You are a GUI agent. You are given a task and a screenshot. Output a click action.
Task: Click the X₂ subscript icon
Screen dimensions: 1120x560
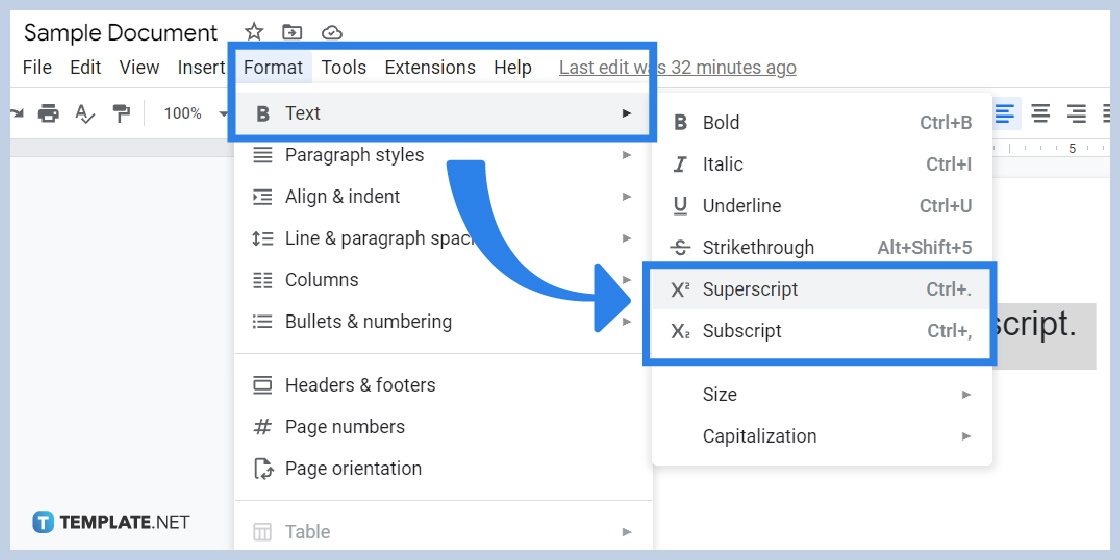tap(680, 331)
